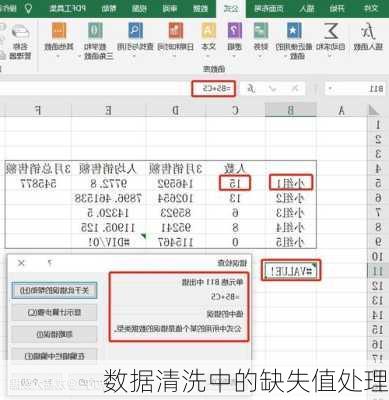Select column header B
Screen dimensions: 389x400
pyautogui.click(x=291, y=110)
